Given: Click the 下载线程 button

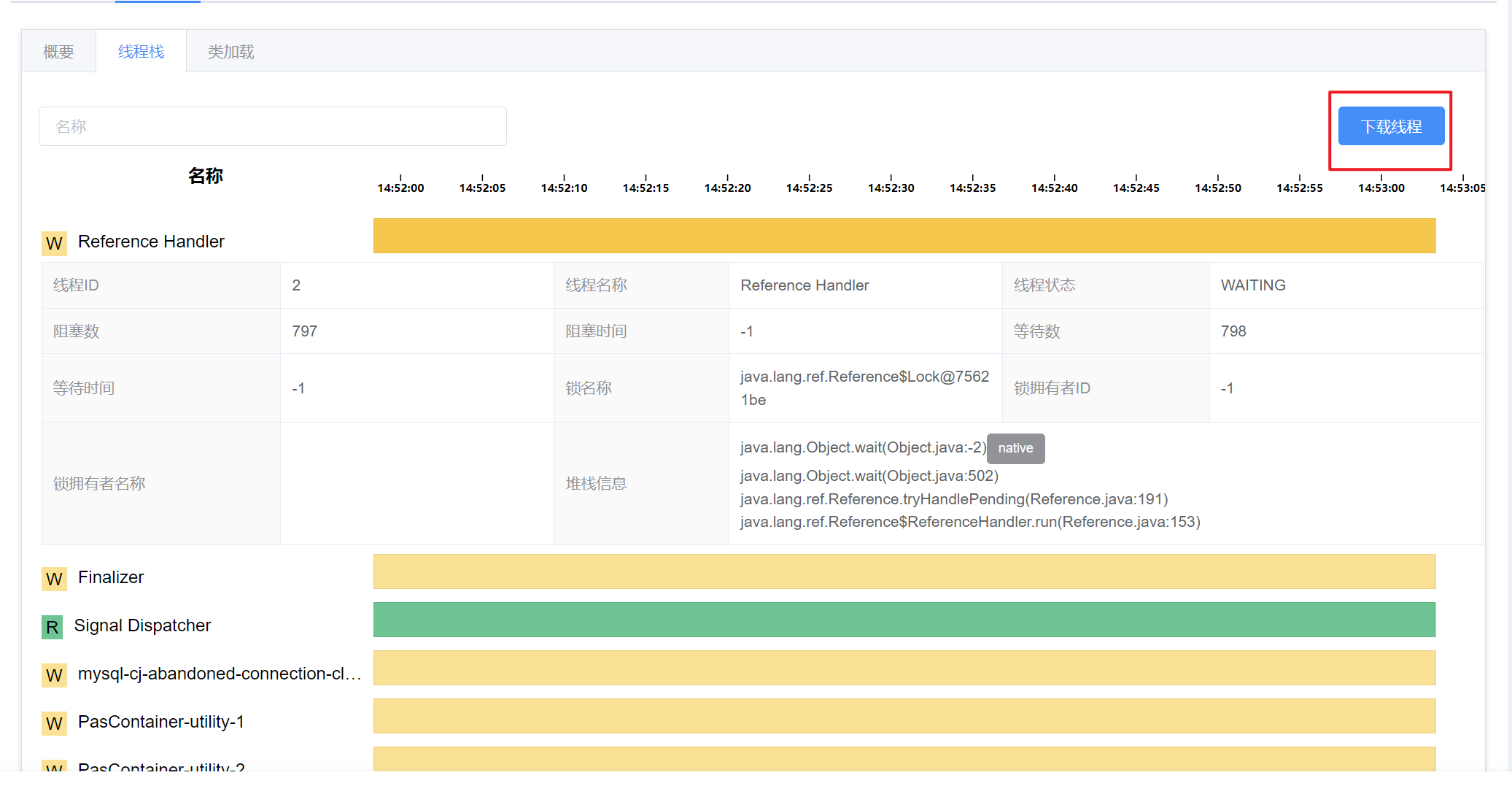Looking at the screenshot, I should (1391, 126).
